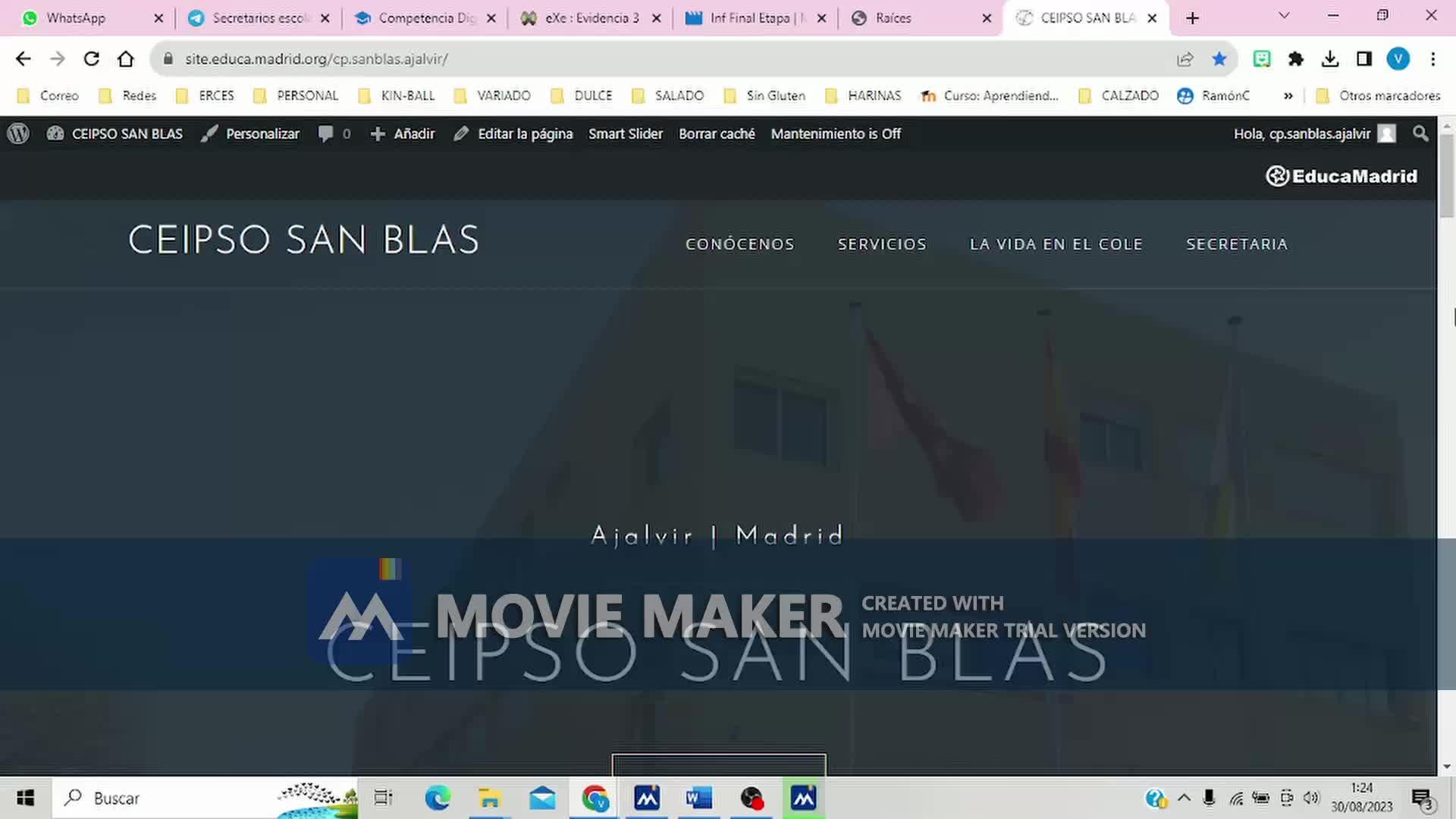This screenshot has width=1456, height=819.
Task: Click the home icon in browser toolbar
Action: click(x=126, y=59)
